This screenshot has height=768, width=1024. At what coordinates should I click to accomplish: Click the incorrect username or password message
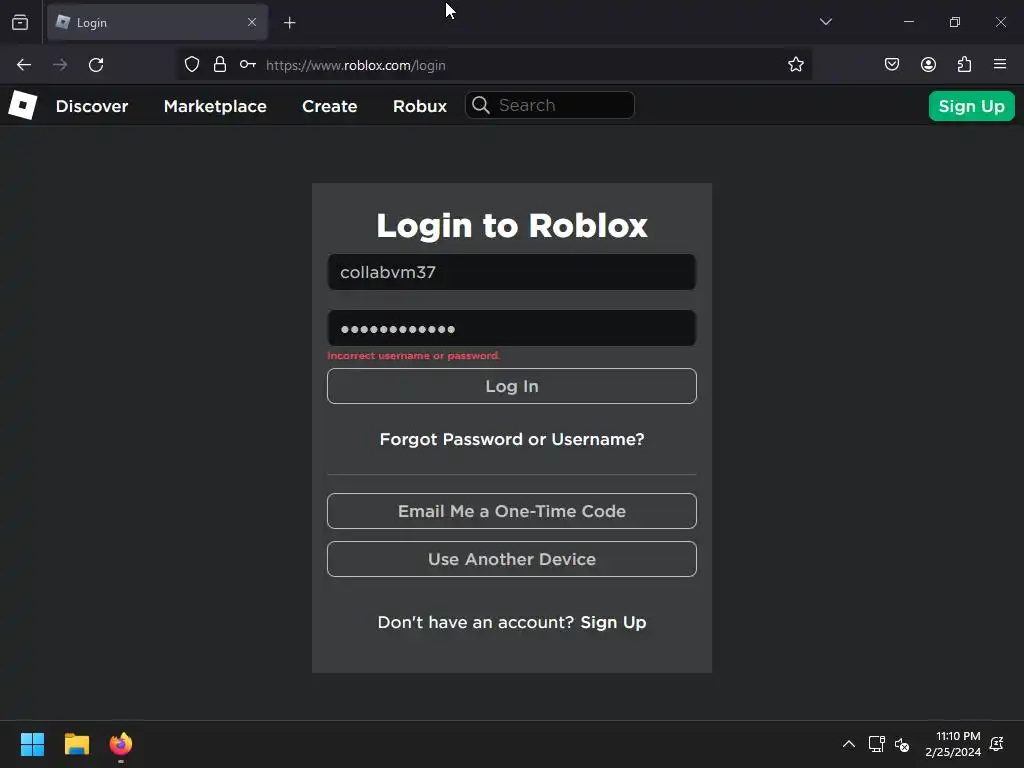click(x=413, y=356)
